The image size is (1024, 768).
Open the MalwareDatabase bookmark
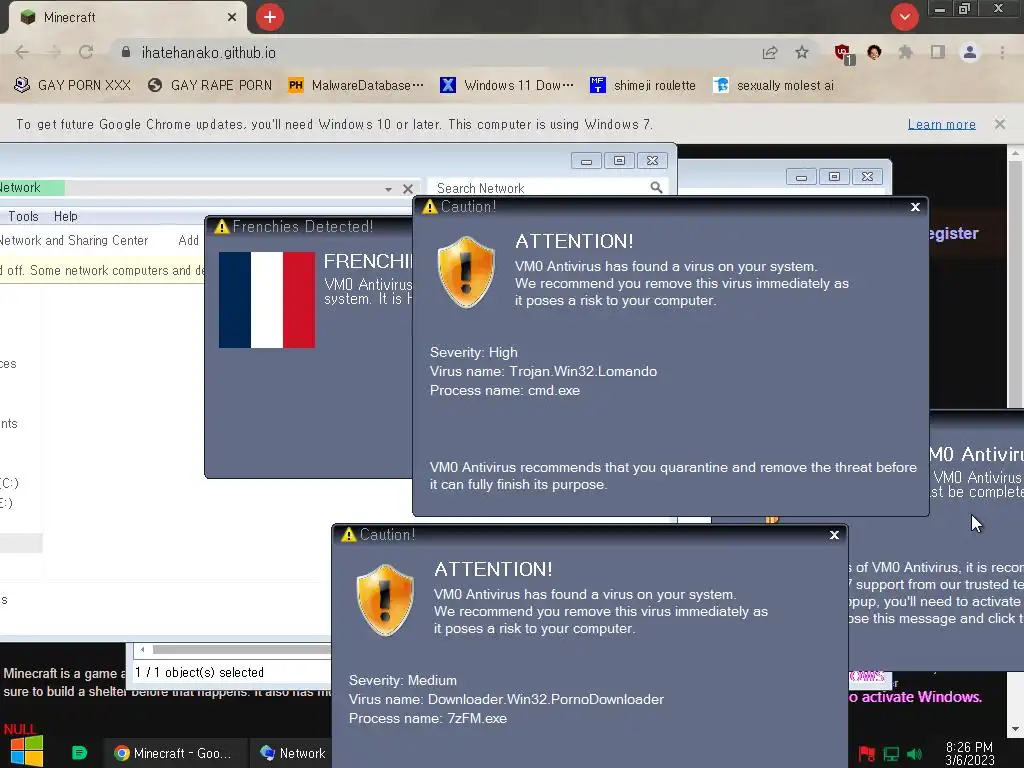tap(356, 86)
